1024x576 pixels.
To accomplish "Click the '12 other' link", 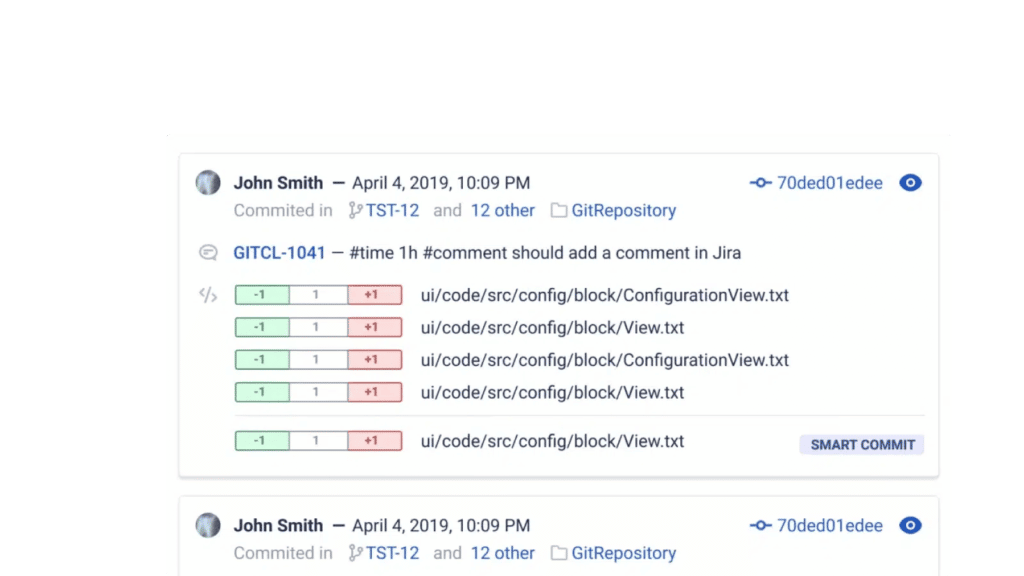I will coord(503,210).
